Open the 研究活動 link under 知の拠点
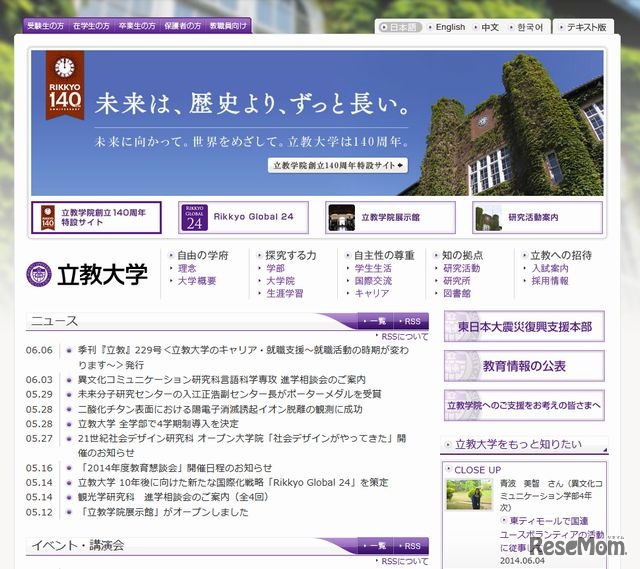This screenshot has height=569, width=640. coord(462,269)
